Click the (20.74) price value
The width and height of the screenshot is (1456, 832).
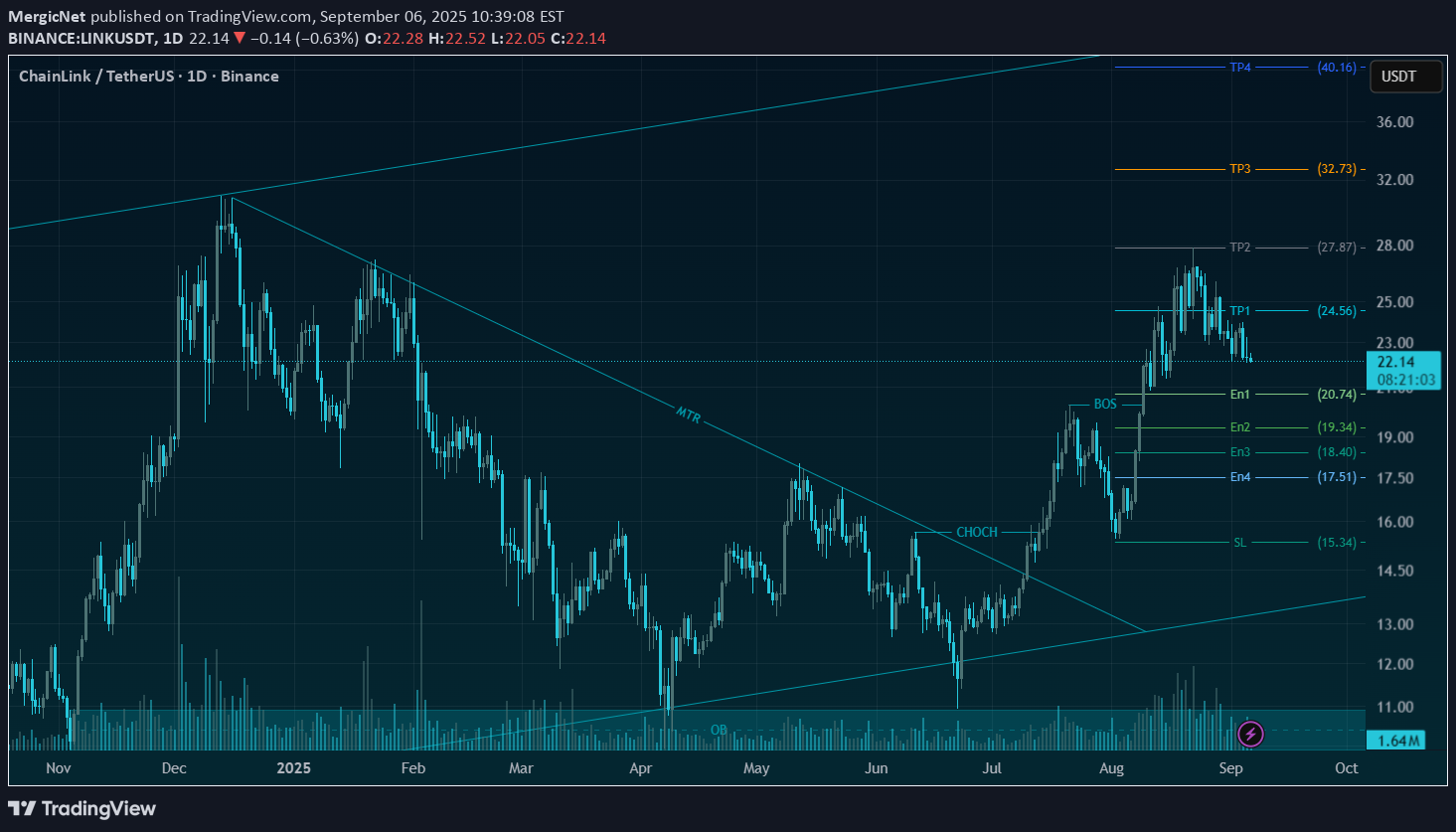[x=1337, y=395]
